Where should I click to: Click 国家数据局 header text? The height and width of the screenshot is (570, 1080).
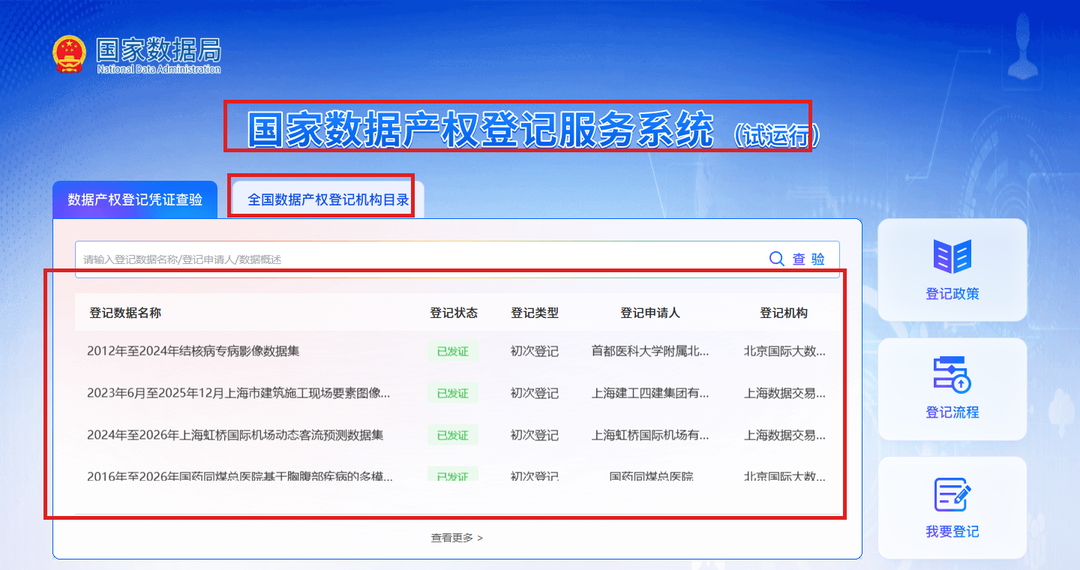click(x=158, y=50)
